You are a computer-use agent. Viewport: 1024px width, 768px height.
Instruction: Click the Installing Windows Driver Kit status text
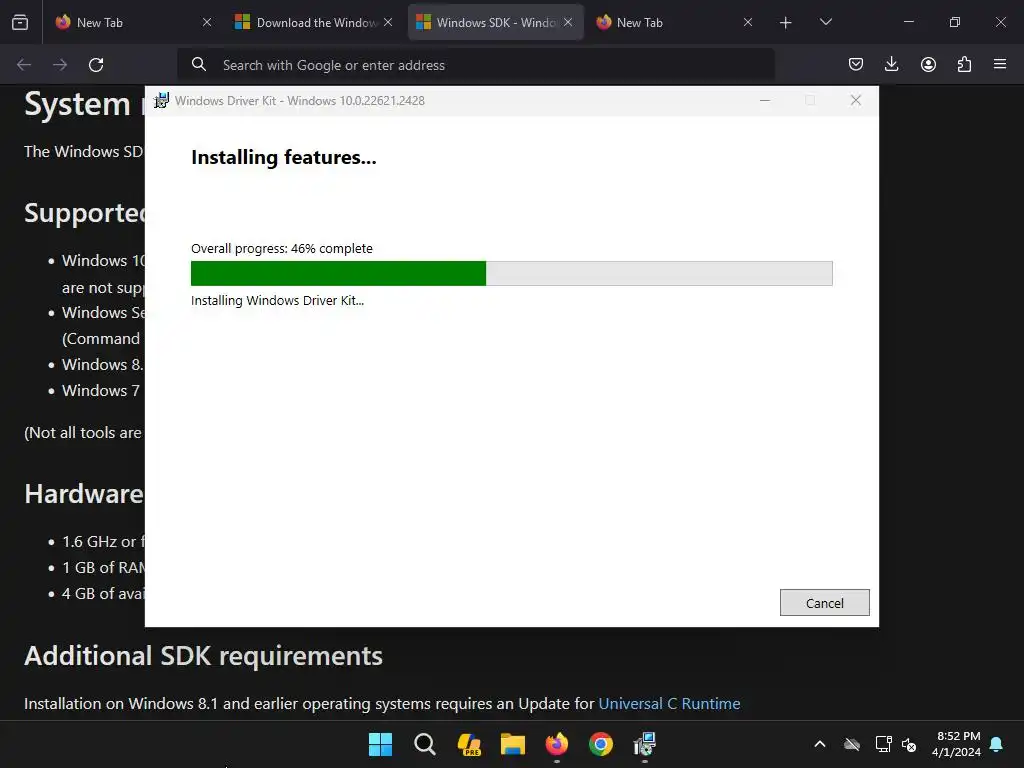point(277,300)
